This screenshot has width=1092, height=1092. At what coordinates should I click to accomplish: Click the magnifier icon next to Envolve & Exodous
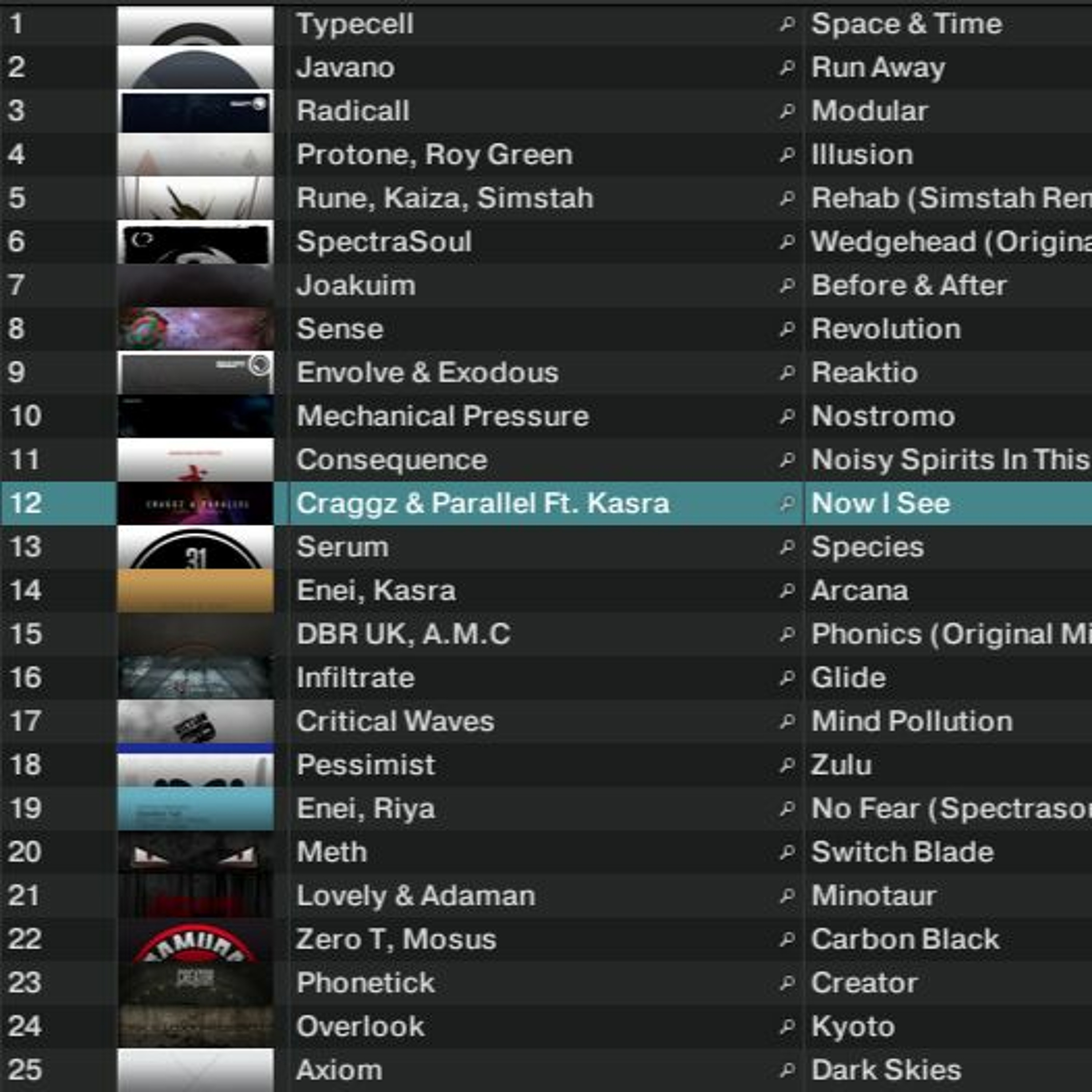(787, 372)
